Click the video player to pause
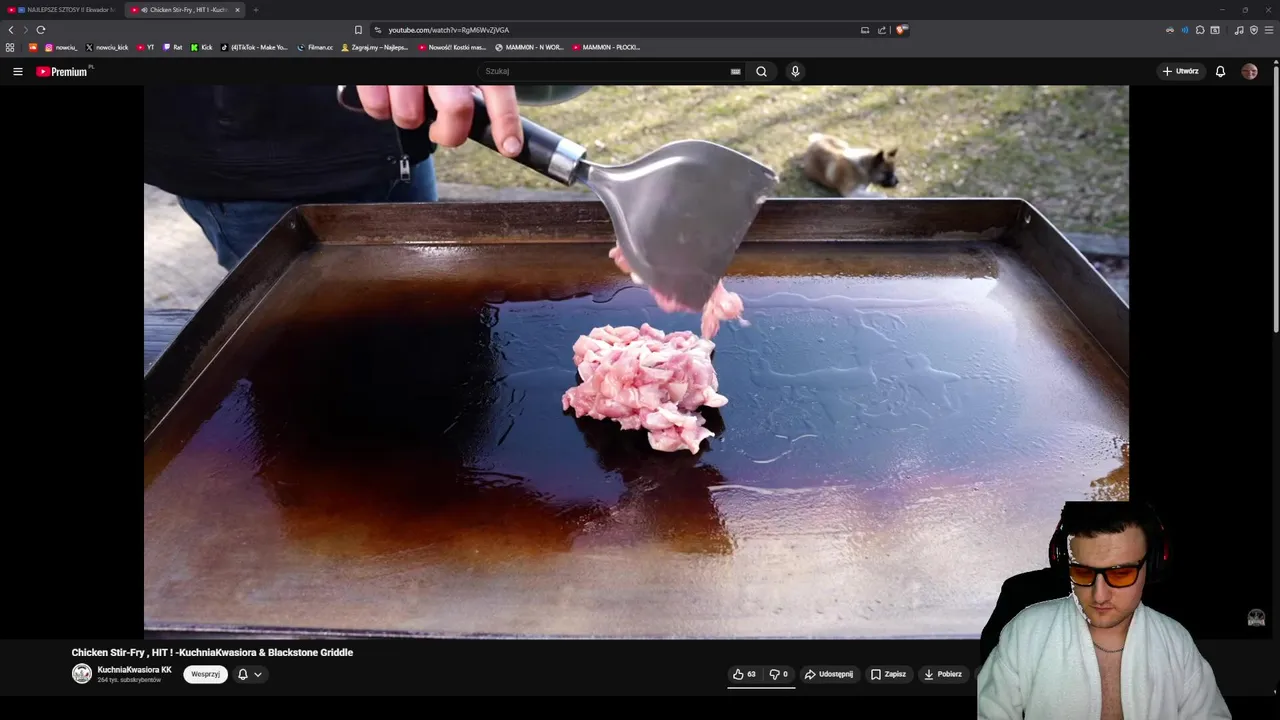 click(x=636, y=361)
